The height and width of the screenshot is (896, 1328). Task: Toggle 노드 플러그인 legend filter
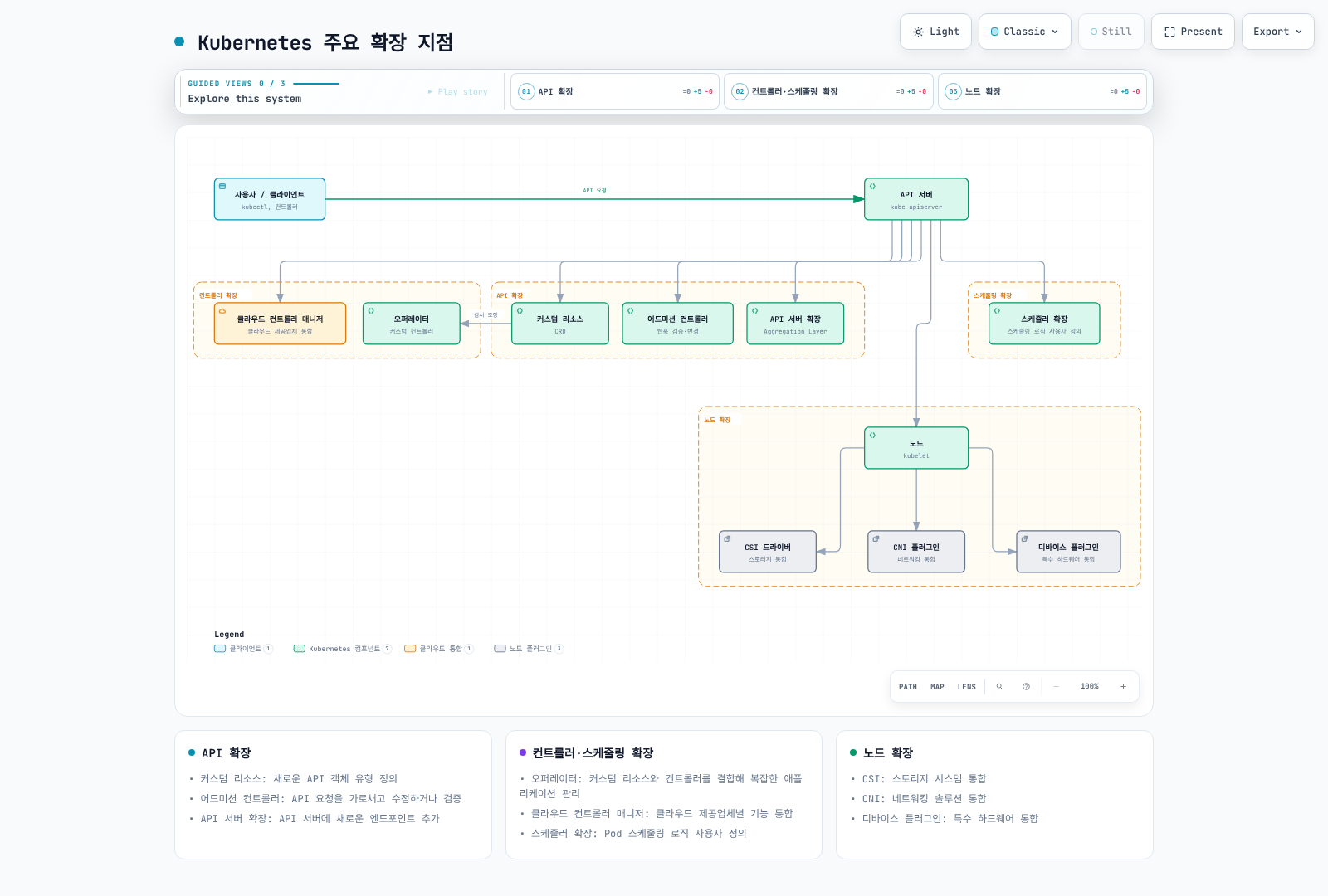[529, 649]
